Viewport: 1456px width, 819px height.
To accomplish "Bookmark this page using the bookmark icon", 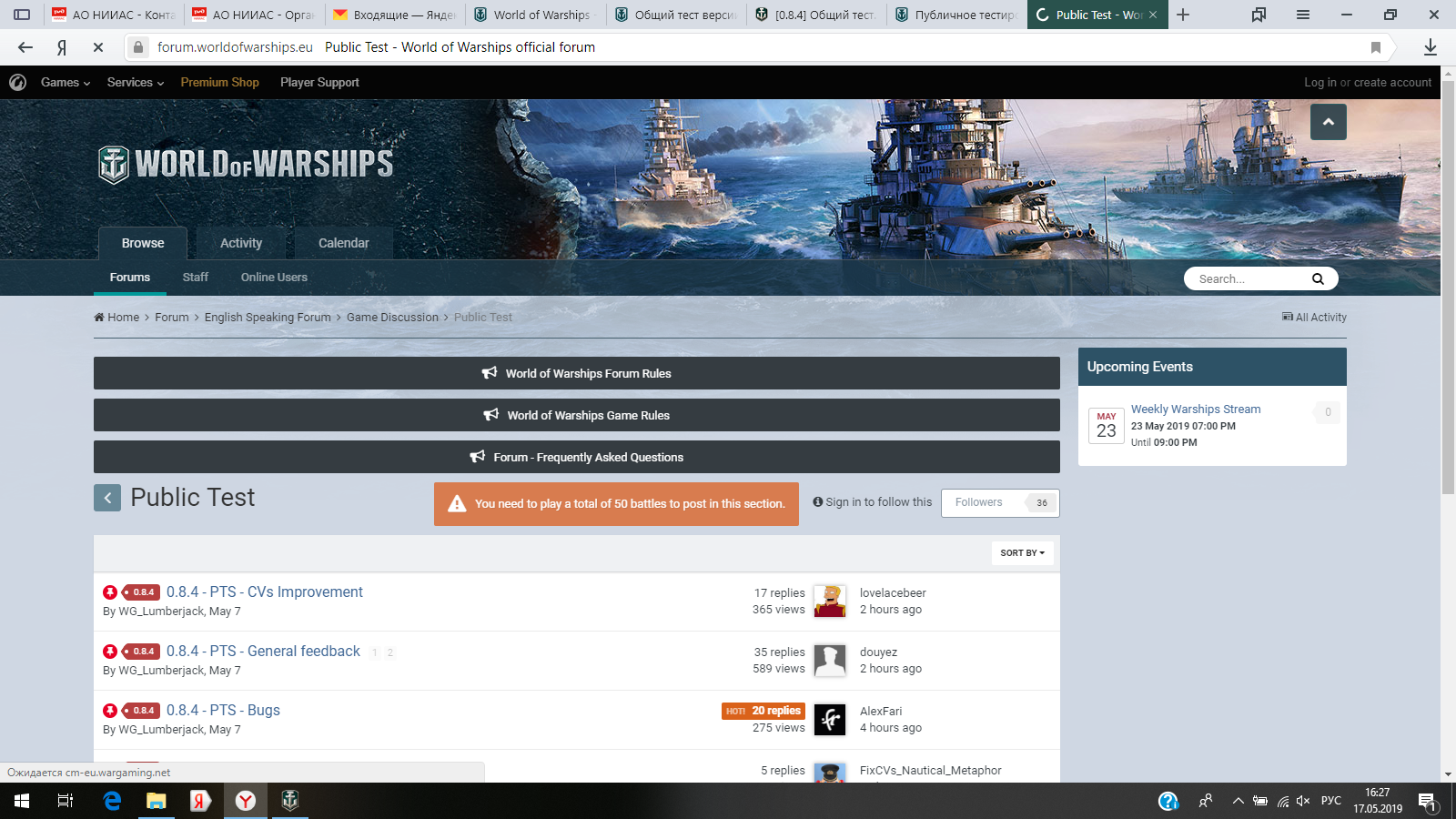I will [1376, 47].
